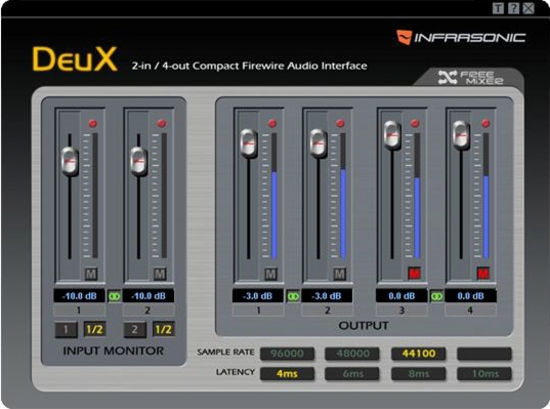The height and width of the screenshot is (409, 550).
Task: Select sample rate 96000
Action: pos(287,354)
